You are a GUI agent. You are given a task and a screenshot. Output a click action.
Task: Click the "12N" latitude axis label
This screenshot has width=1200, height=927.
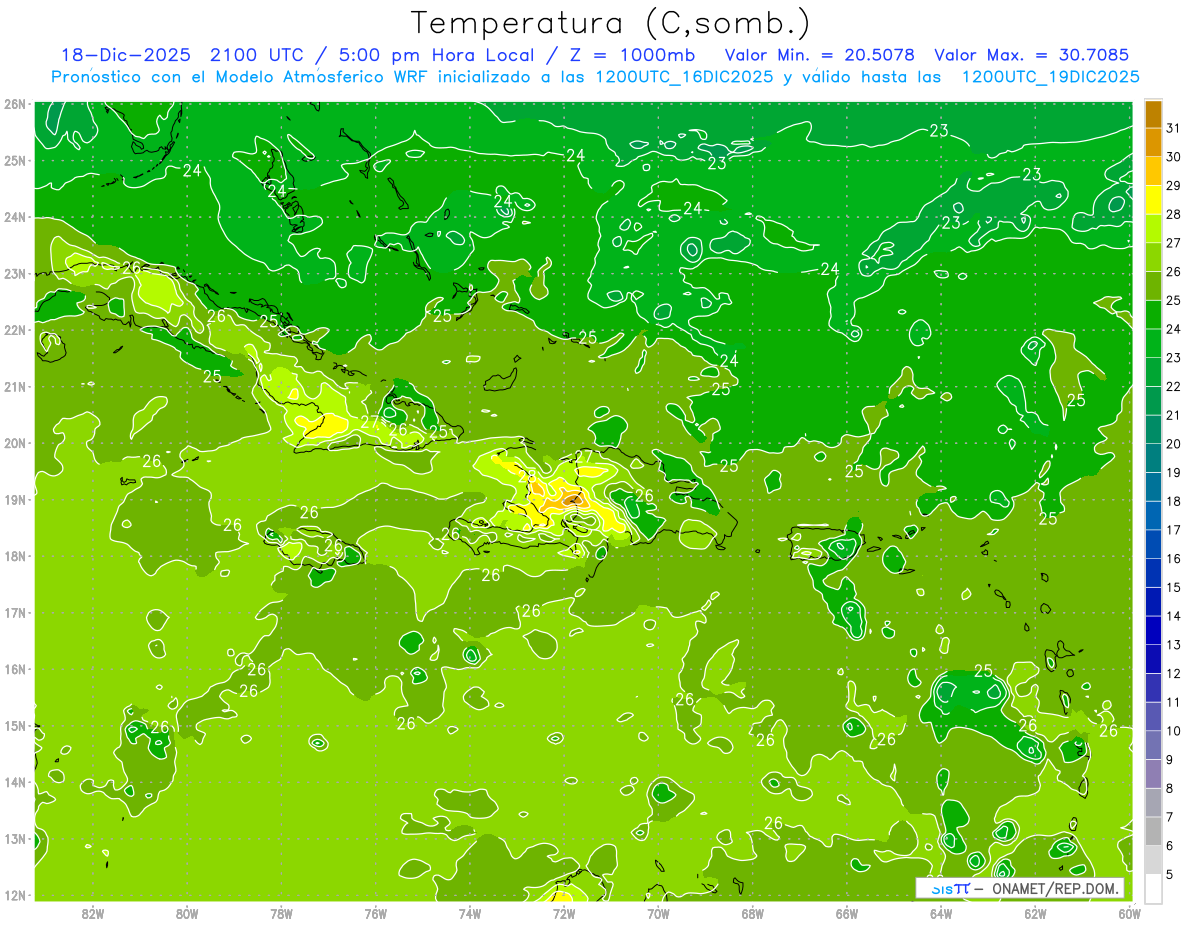15,895
